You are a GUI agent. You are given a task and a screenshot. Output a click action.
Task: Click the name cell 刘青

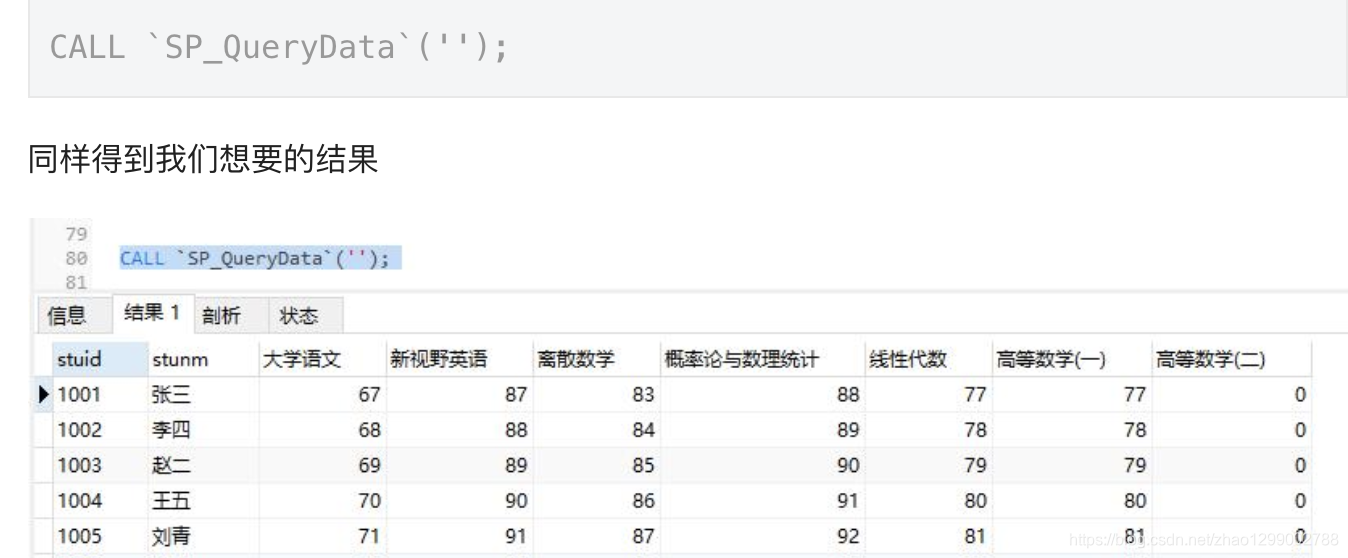click(x=203, y=536)
